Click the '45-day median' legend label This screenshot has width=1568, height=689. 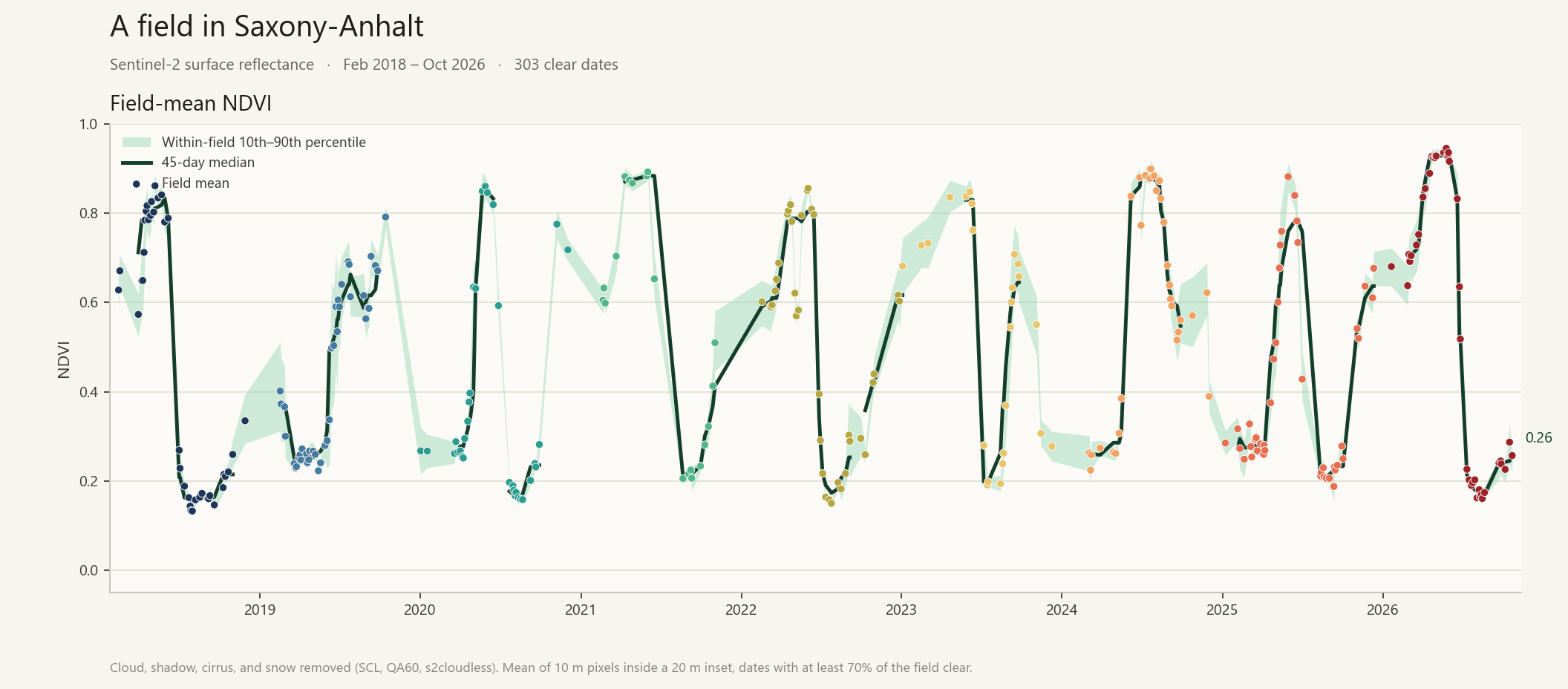tap(208, 163)
